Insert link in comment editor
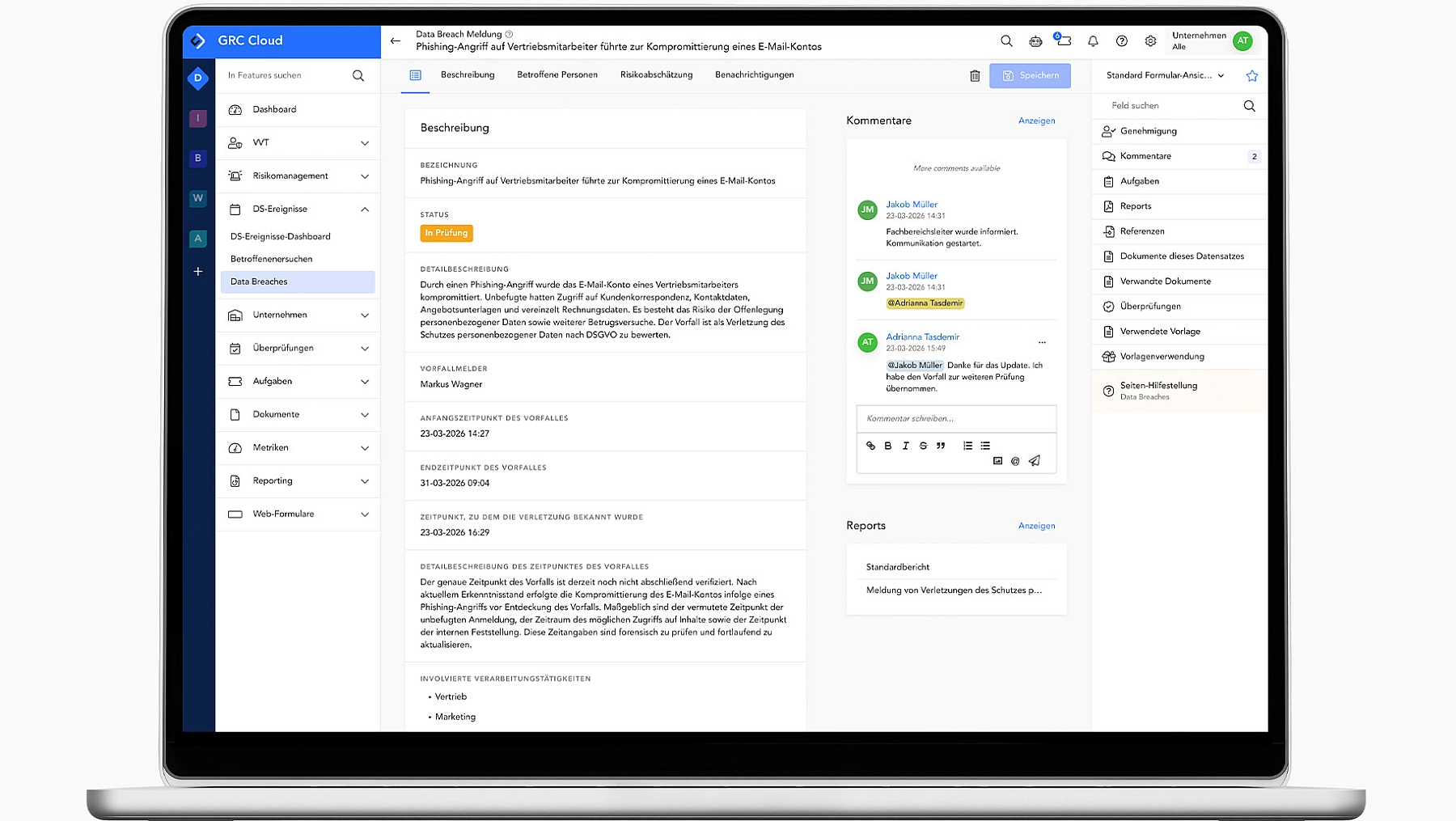 [870, 446]
